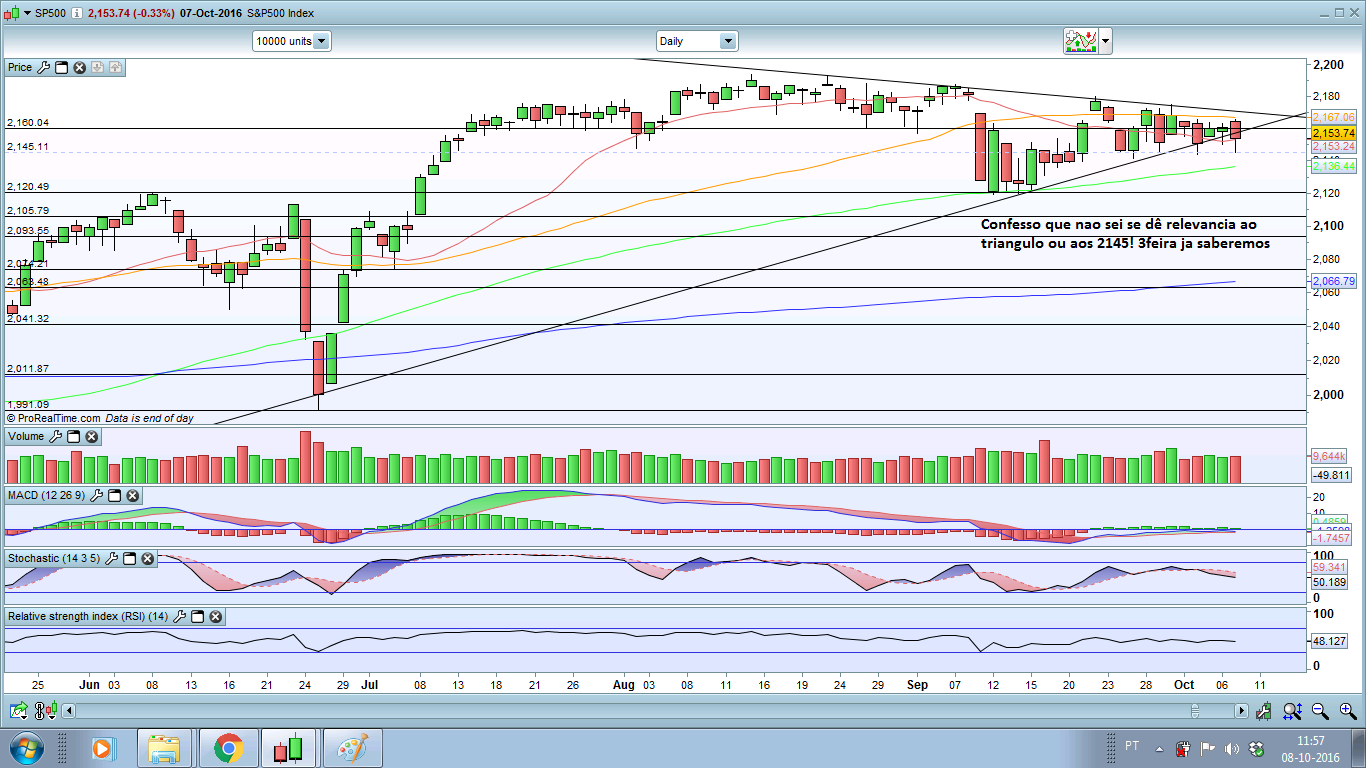The width and height of the screenshot is (1366, 768).
Task: Zoom out the chart horizontally
Action: tap(1320, 711)
